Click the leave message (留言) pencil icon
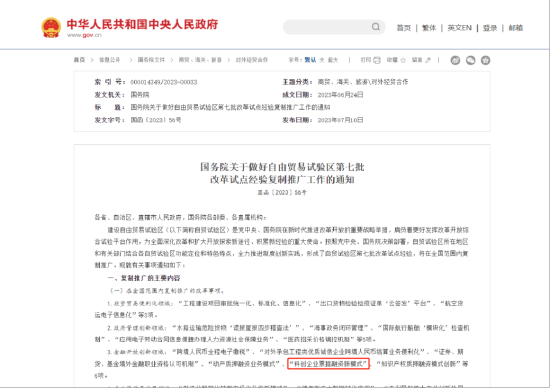This screenshot has height=388, width=550. click(x=428, y=60)
